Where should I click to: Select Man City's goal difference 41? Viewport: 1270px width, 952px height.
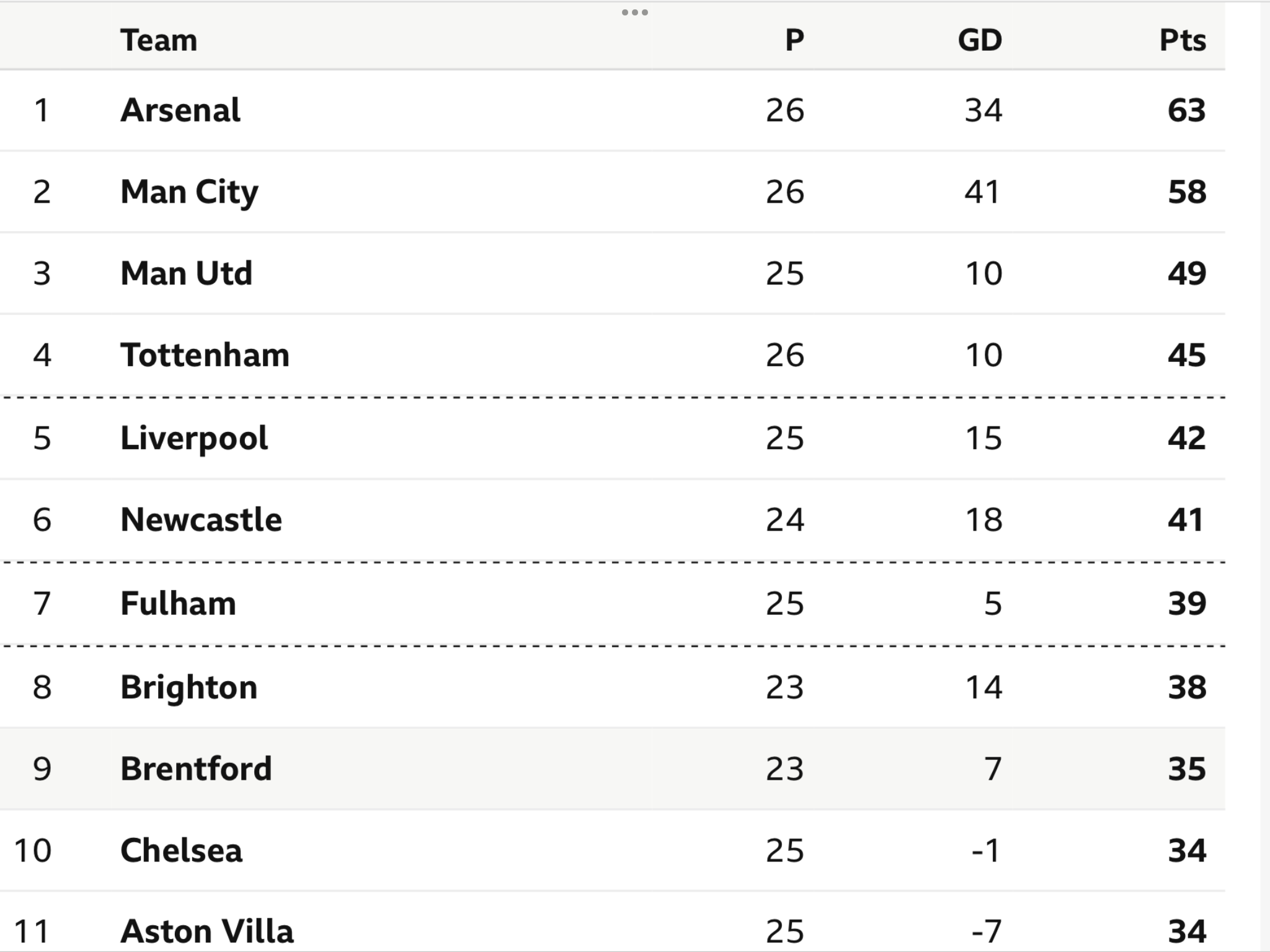pos(982,192)
